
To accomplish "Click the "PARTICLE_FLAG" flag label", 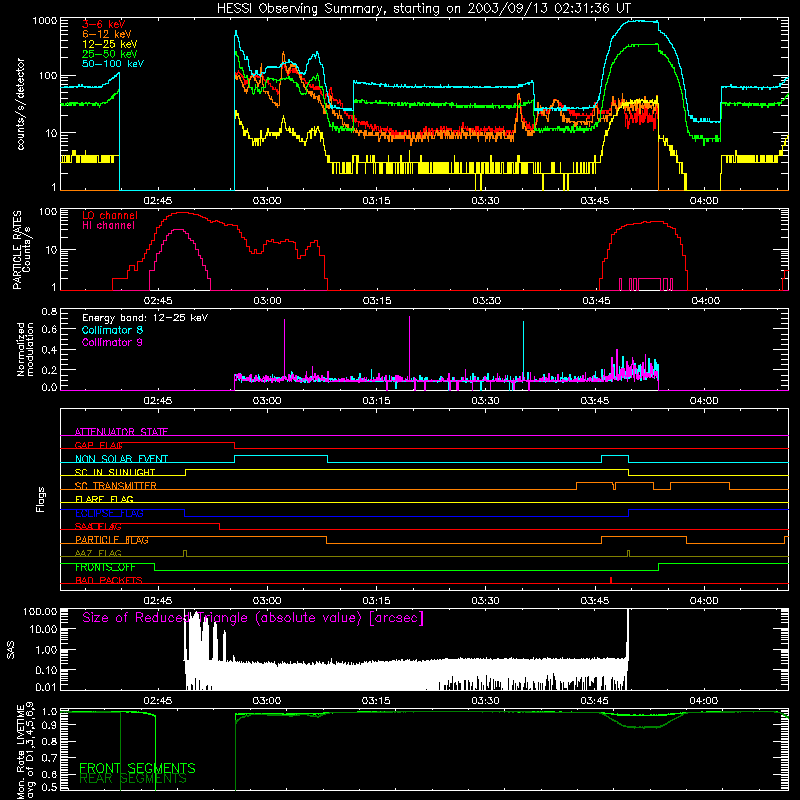I will [x=112, y=540].
